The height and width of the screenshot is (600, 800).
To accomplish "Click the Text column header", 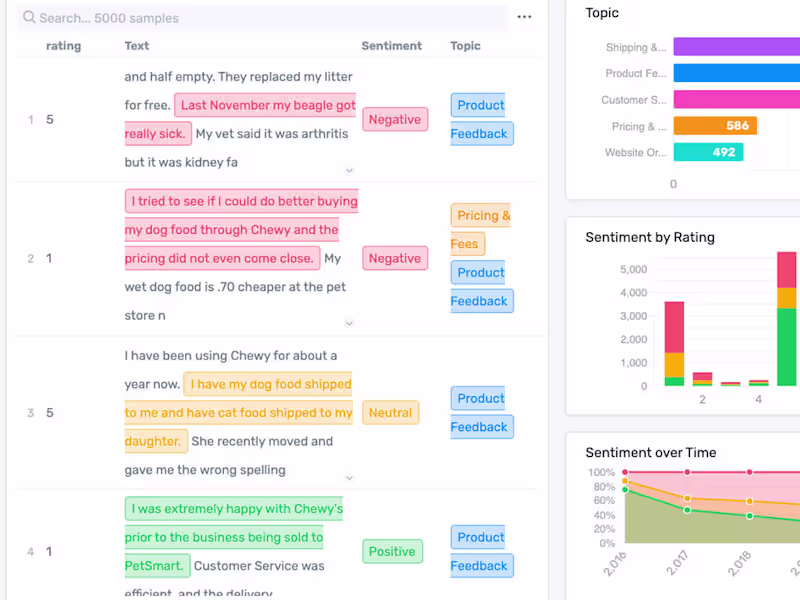I will tap(137, 46).
